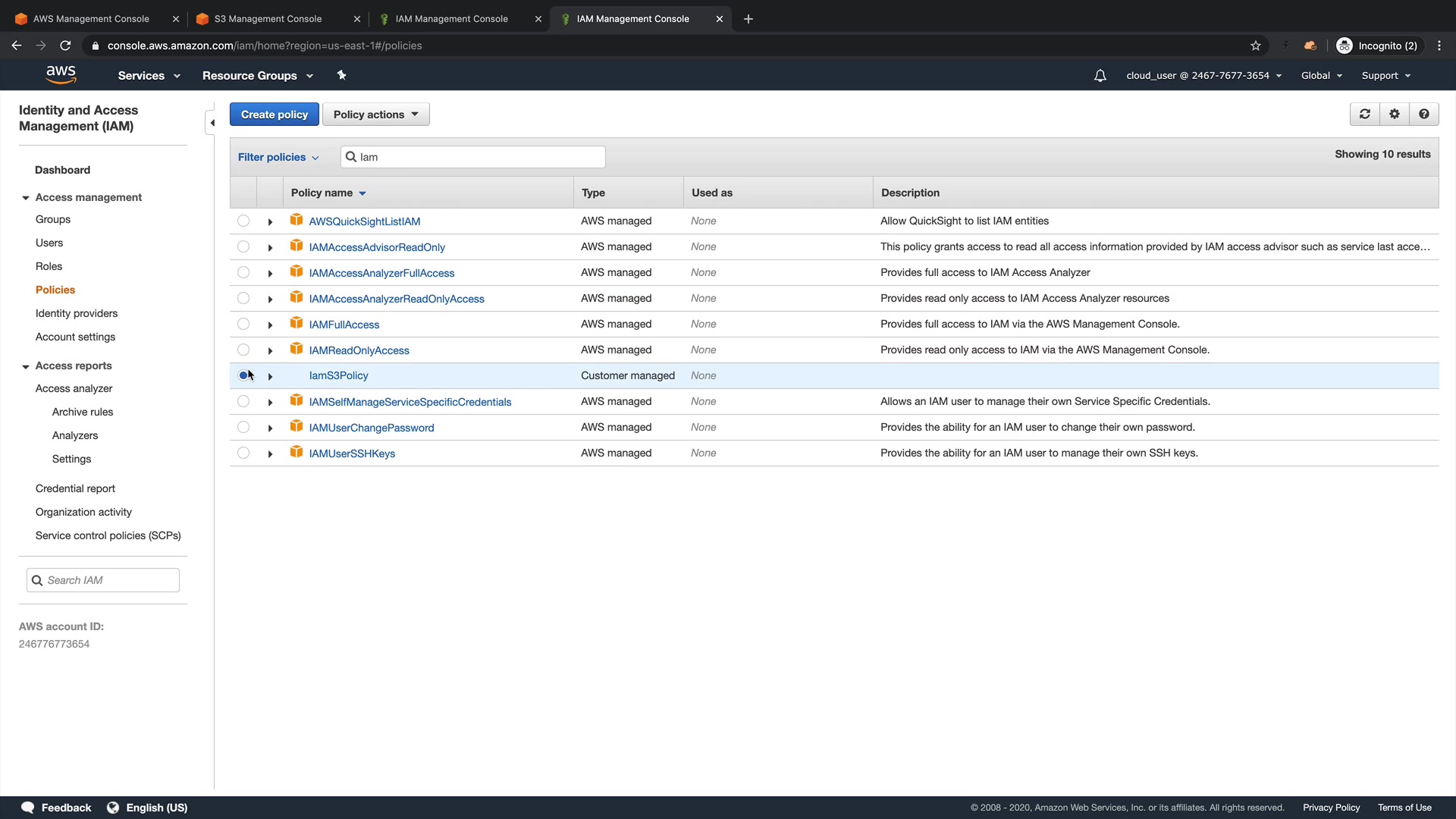Select the IAMFullAccess policy radio button

click(243, 325)
